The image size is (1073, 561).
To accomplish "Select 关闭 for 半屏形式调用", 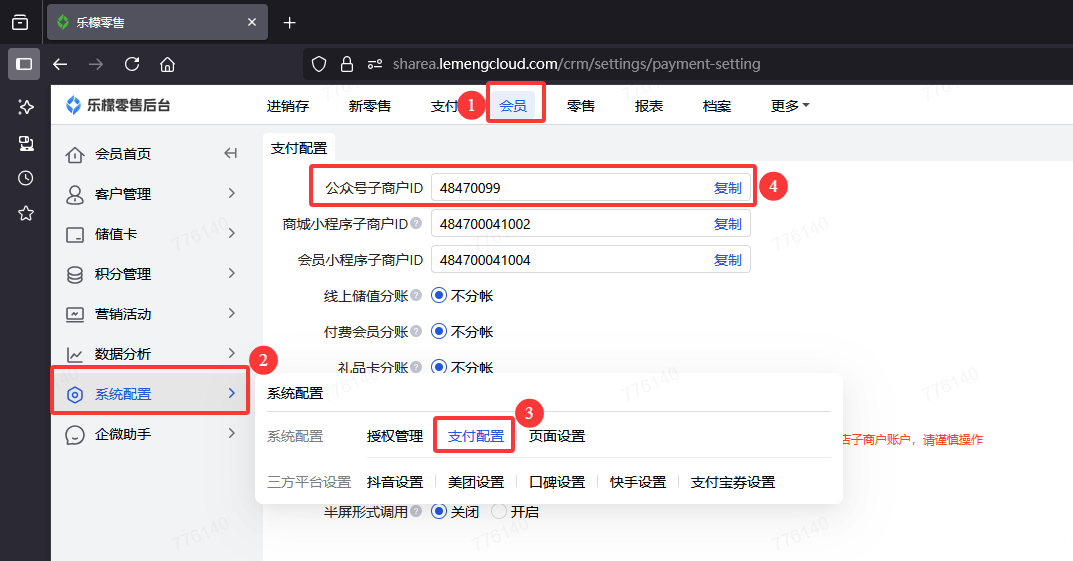I will (439, 512).
